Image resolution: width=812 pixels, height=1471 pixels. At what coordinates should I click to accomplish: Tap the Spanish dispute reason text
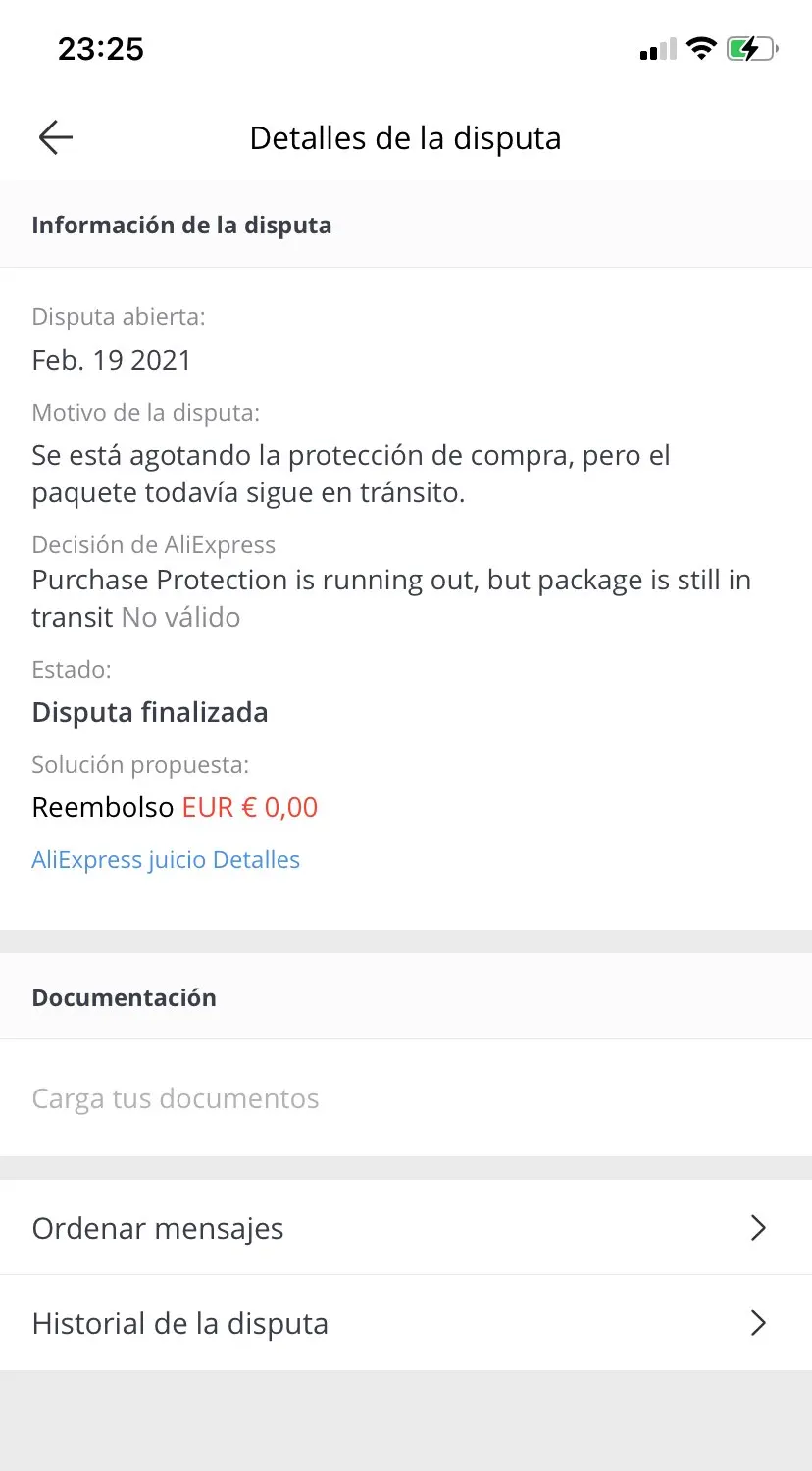point(350,474)
